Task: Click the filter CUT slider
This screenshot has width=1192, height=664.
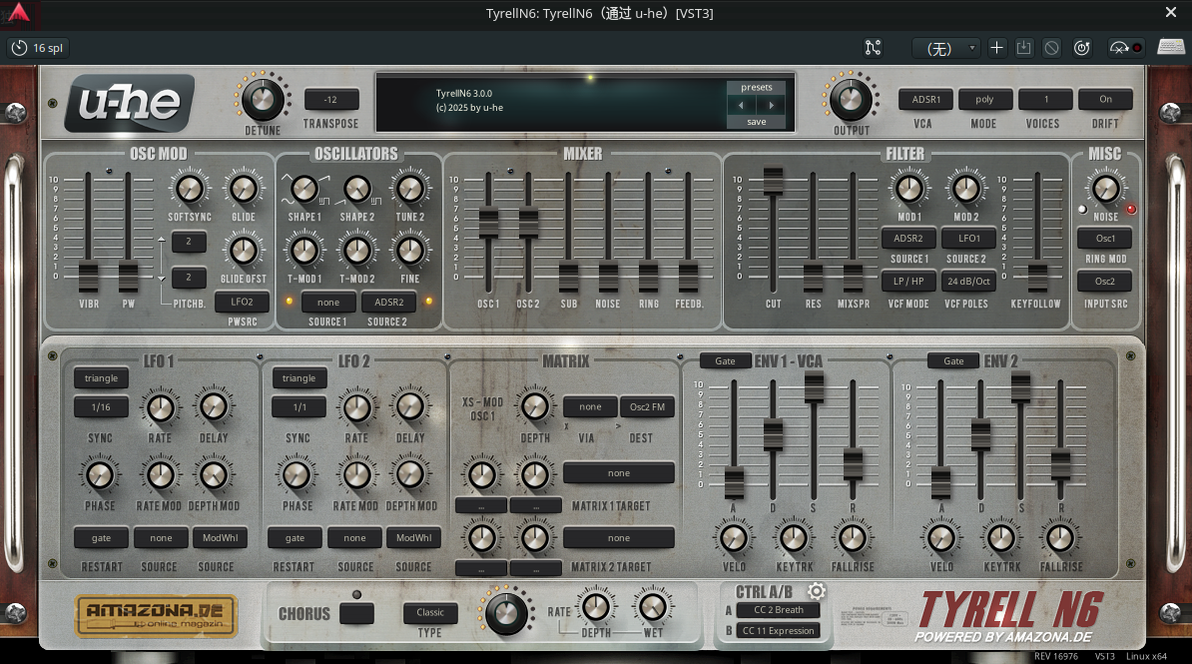Action: pyautogui.click(x=773, y=181)
